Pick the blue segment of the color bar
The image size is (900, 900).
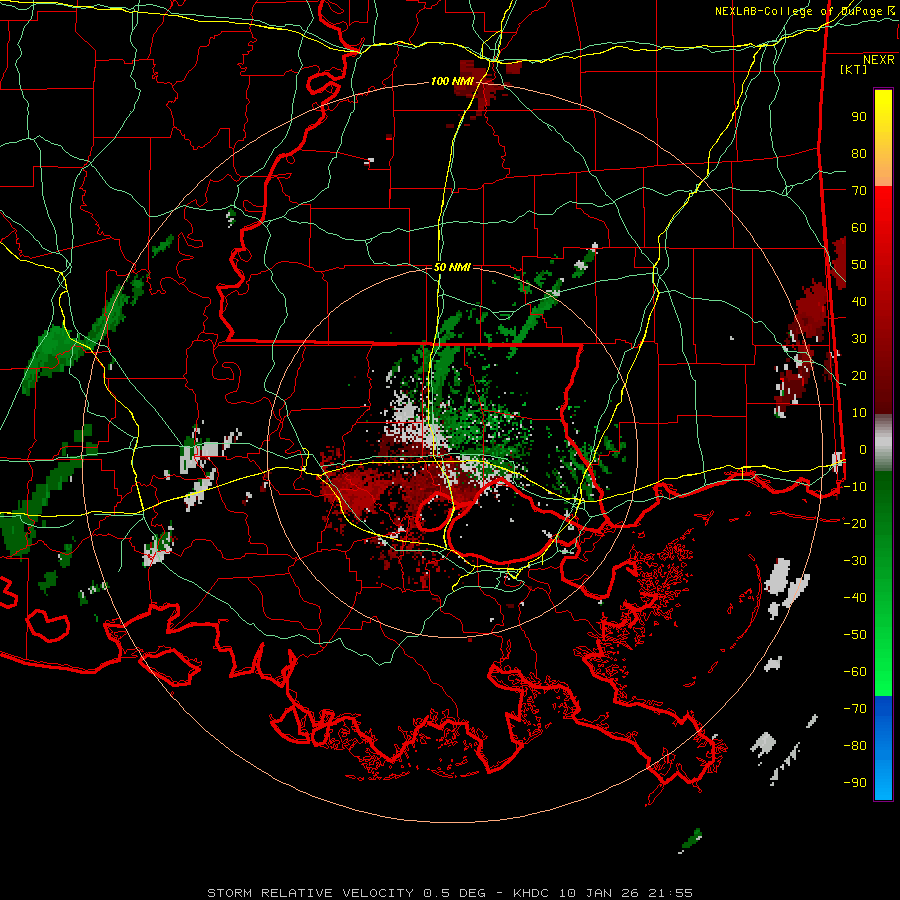point(883,748)
